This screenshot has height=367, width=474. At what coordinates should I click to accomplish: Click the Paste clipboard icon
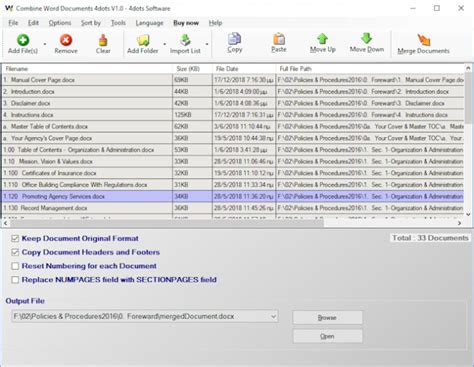click(279, 39)
